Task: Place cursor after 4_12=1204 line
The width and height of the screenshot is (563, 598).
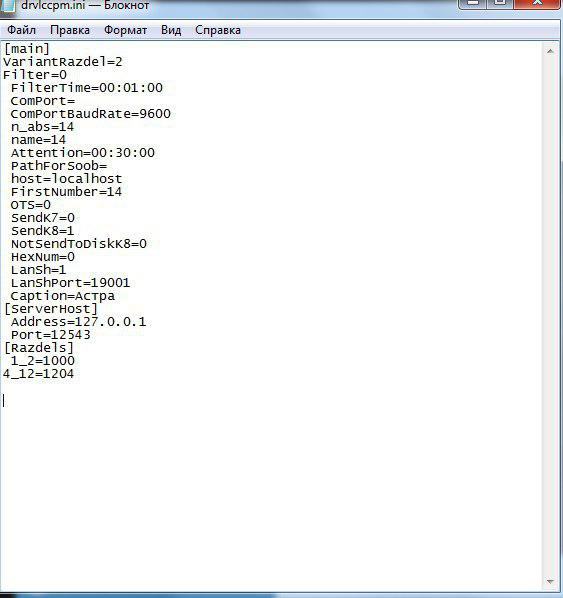Action: pos(74,374)
